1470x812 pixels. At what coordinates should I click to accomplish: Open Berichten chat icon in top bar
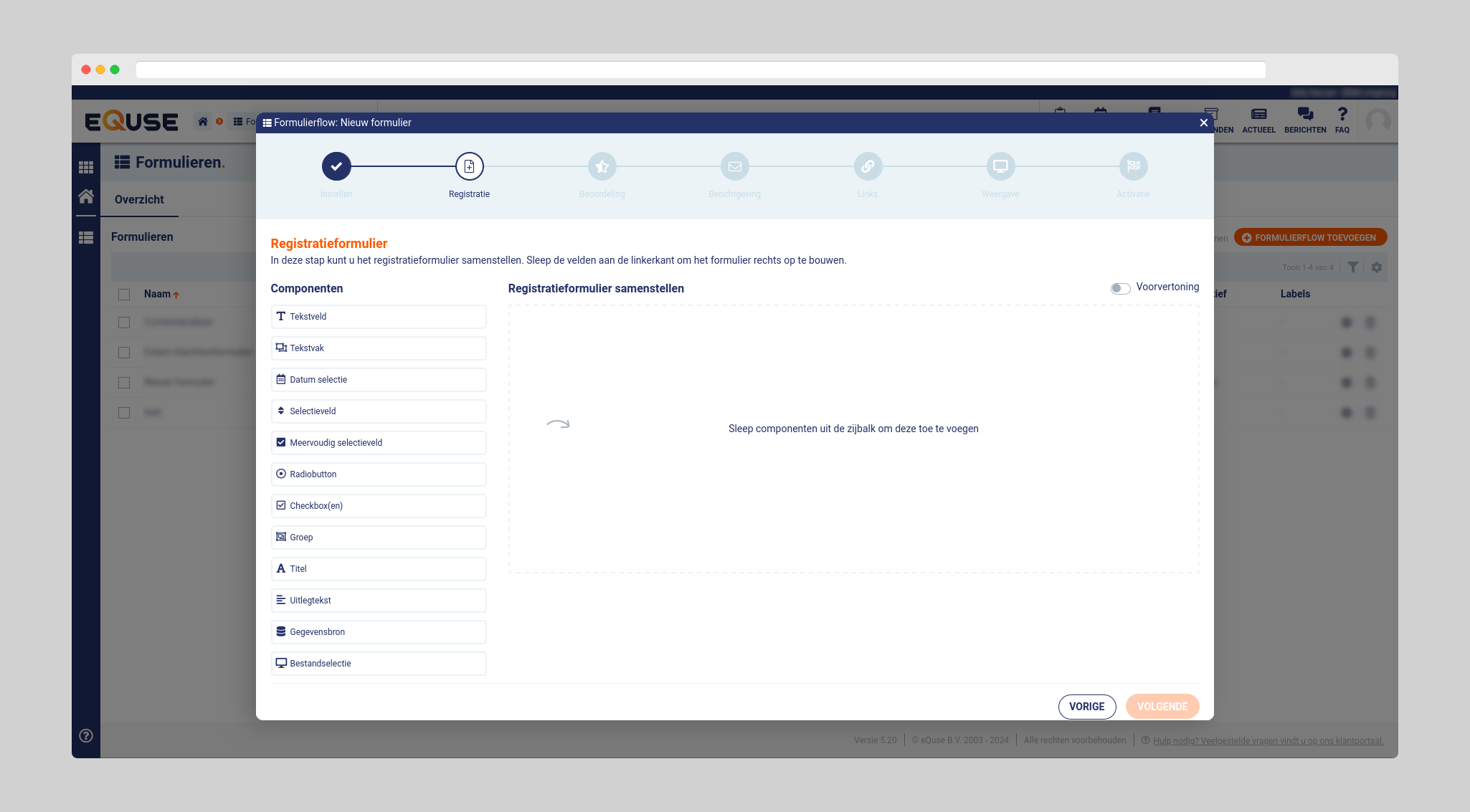1305,114
